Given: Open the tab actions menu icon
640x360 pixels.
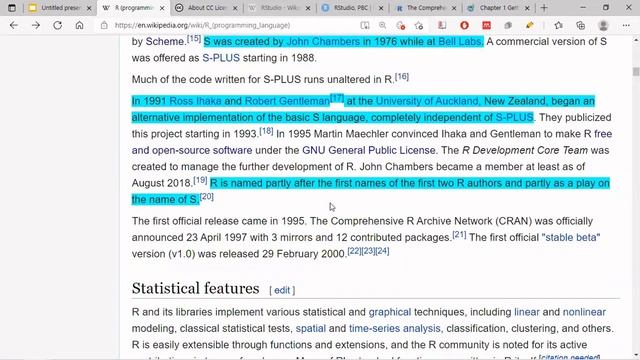Looking at the screenshot, I should pyautogui.click(x=12, y=8).
